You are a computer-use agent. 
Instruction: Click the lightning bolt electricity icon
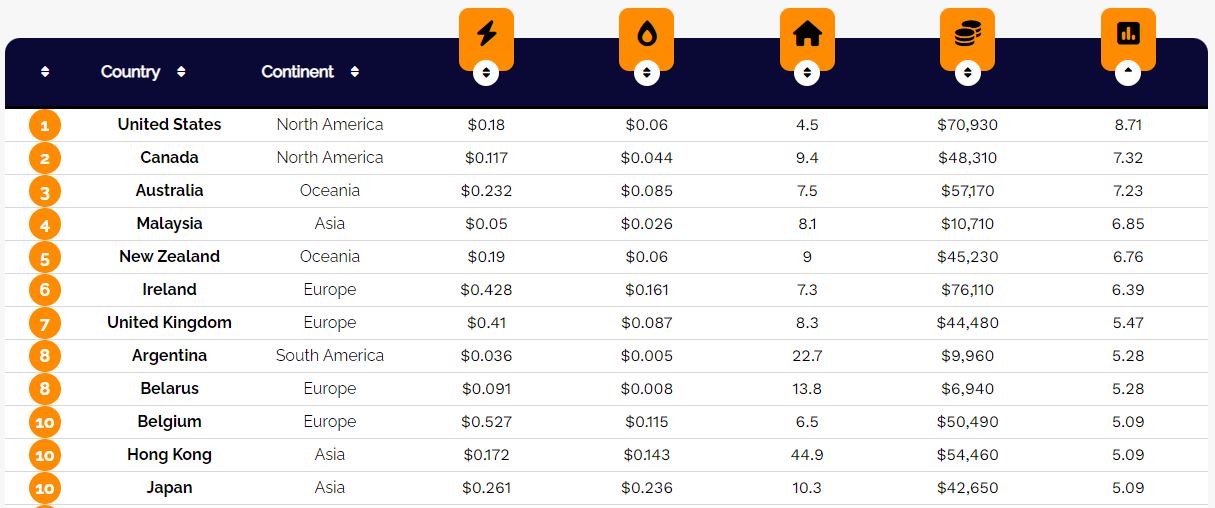pyautogui.click(x=486, y=34)
